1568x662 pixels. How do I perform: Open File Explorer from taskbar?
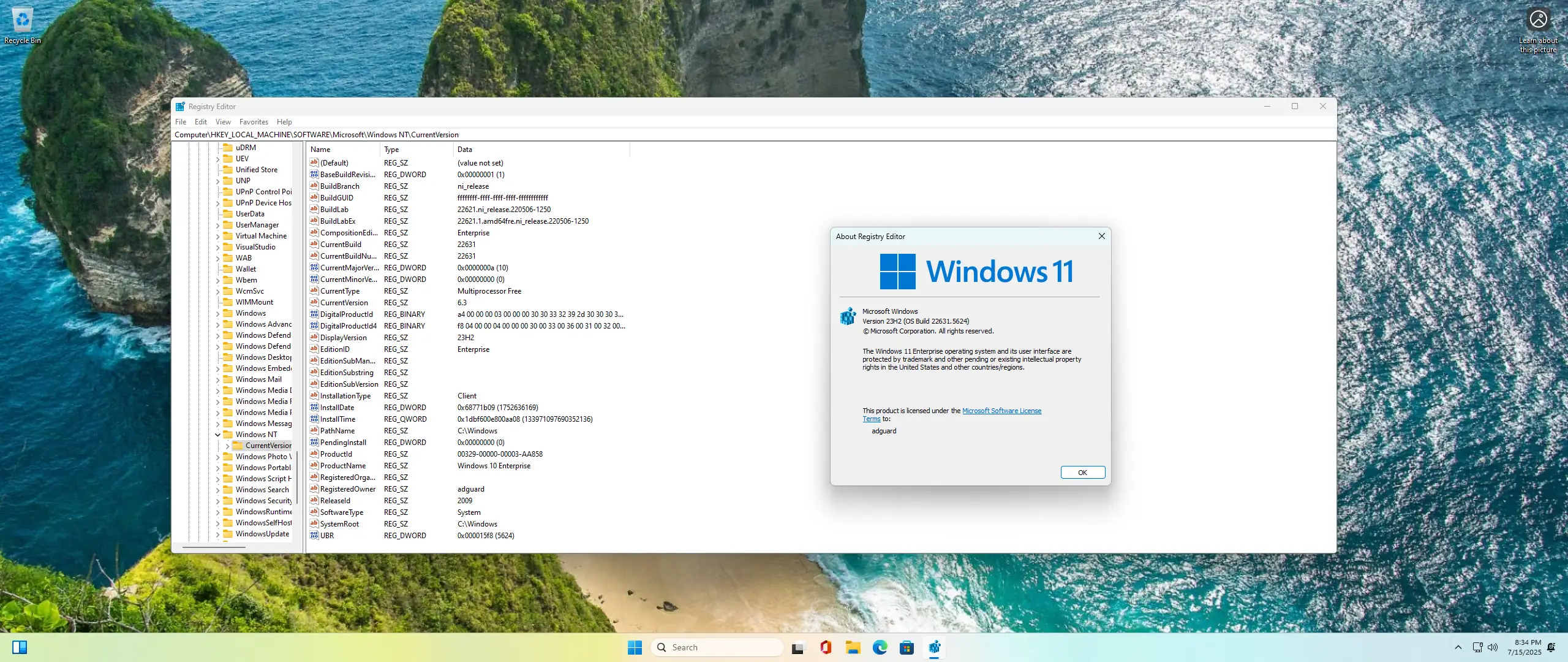pyautogui.click(x=853, y=647)
